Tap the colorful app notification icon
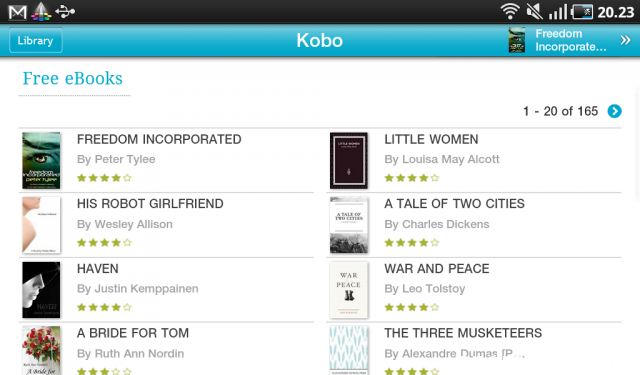Image resolution: width=640 pixels, height=375 pixels. tap(41, 11)
